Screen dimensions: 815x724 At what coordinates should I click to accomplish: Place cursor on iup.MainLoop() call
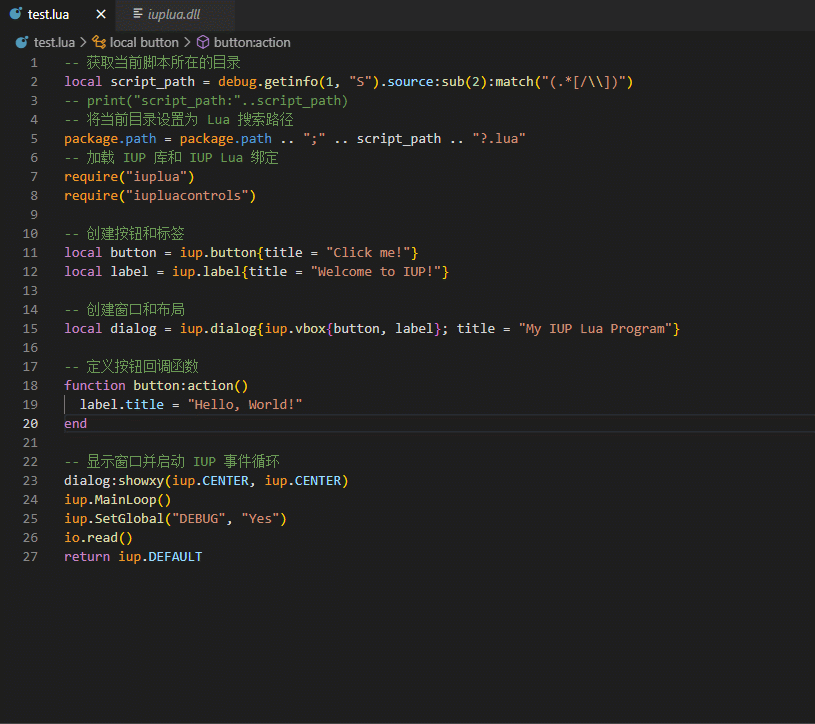(117, 499)
